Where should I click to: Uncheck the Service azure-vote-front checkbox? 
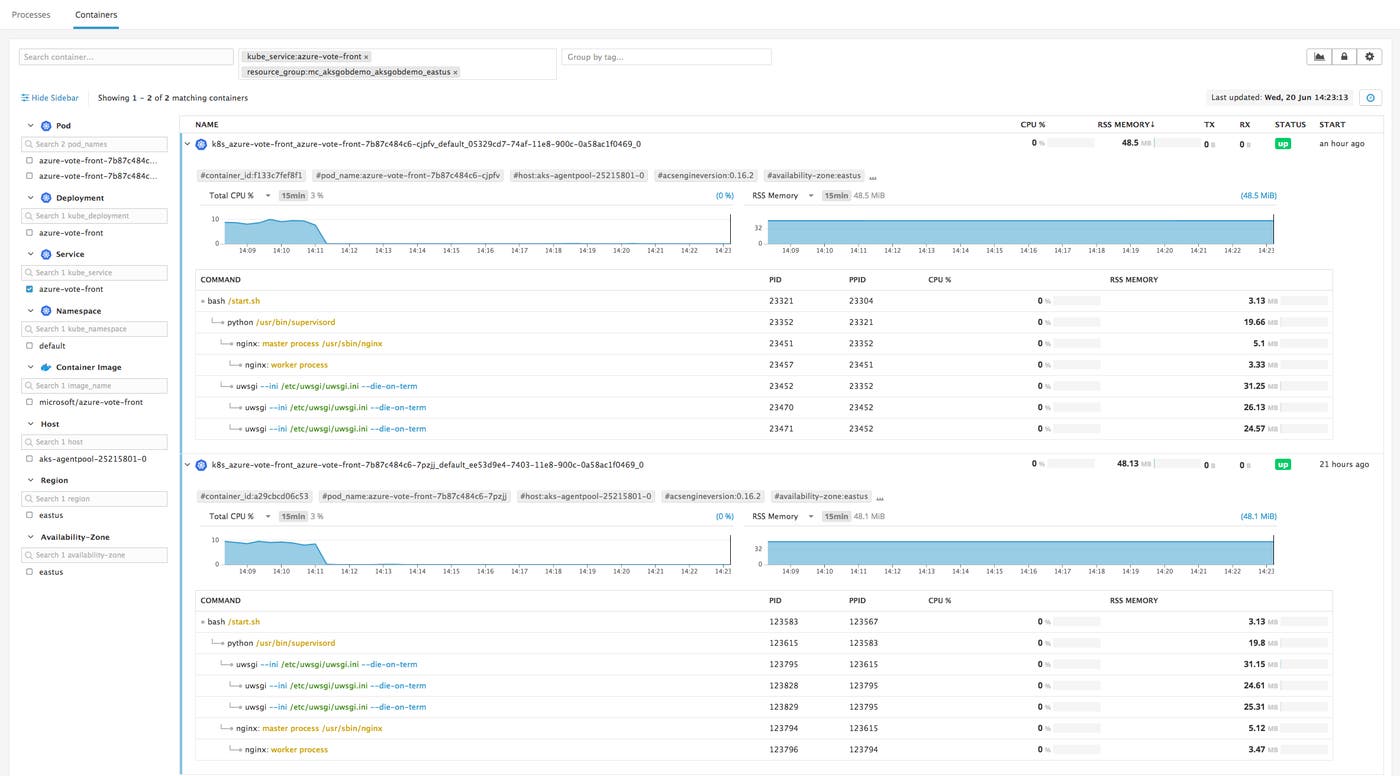[29, 289]
